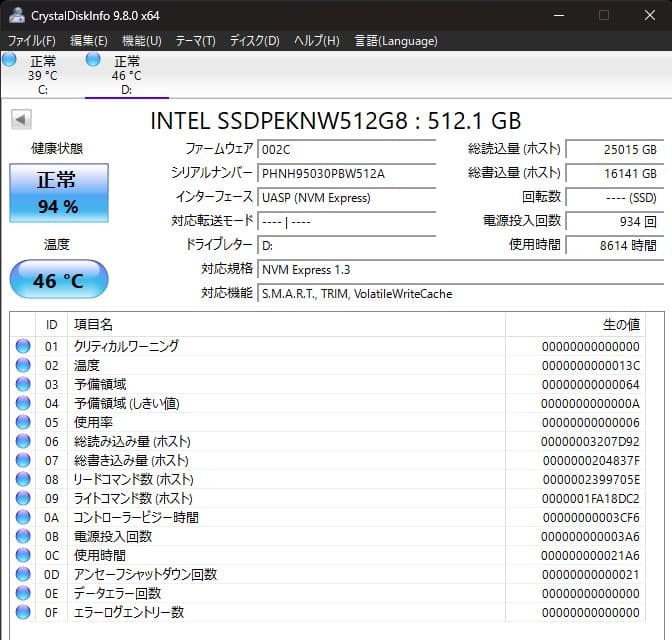Screen dimensions: 672x640
Task: Click the CrystalDiskInfo app icon in title bar
Action: coord(17,15)
